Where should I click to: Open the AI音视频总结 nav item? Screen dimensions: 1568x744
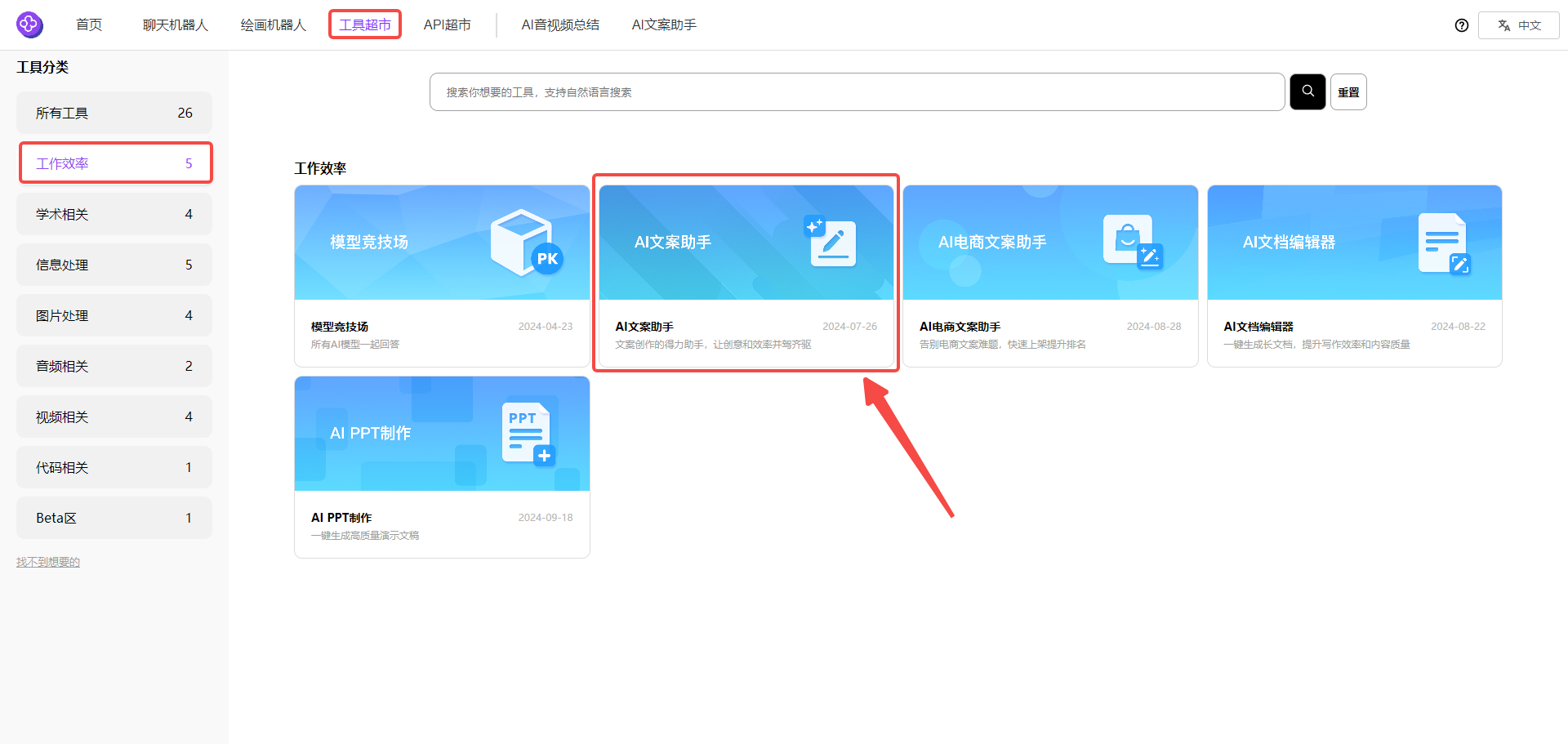point(560,25)
